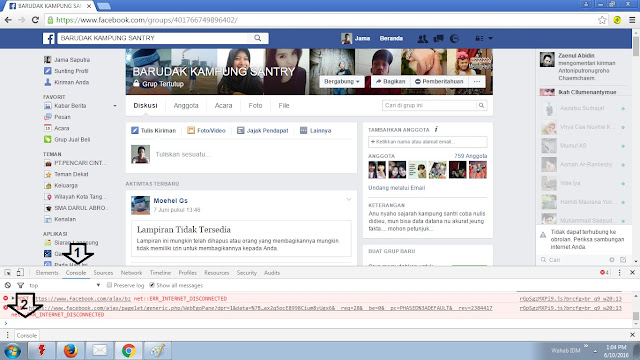Open chat settings gear icon
The image size is (640, 360).
pyautogui.click(x=611, y=260)
